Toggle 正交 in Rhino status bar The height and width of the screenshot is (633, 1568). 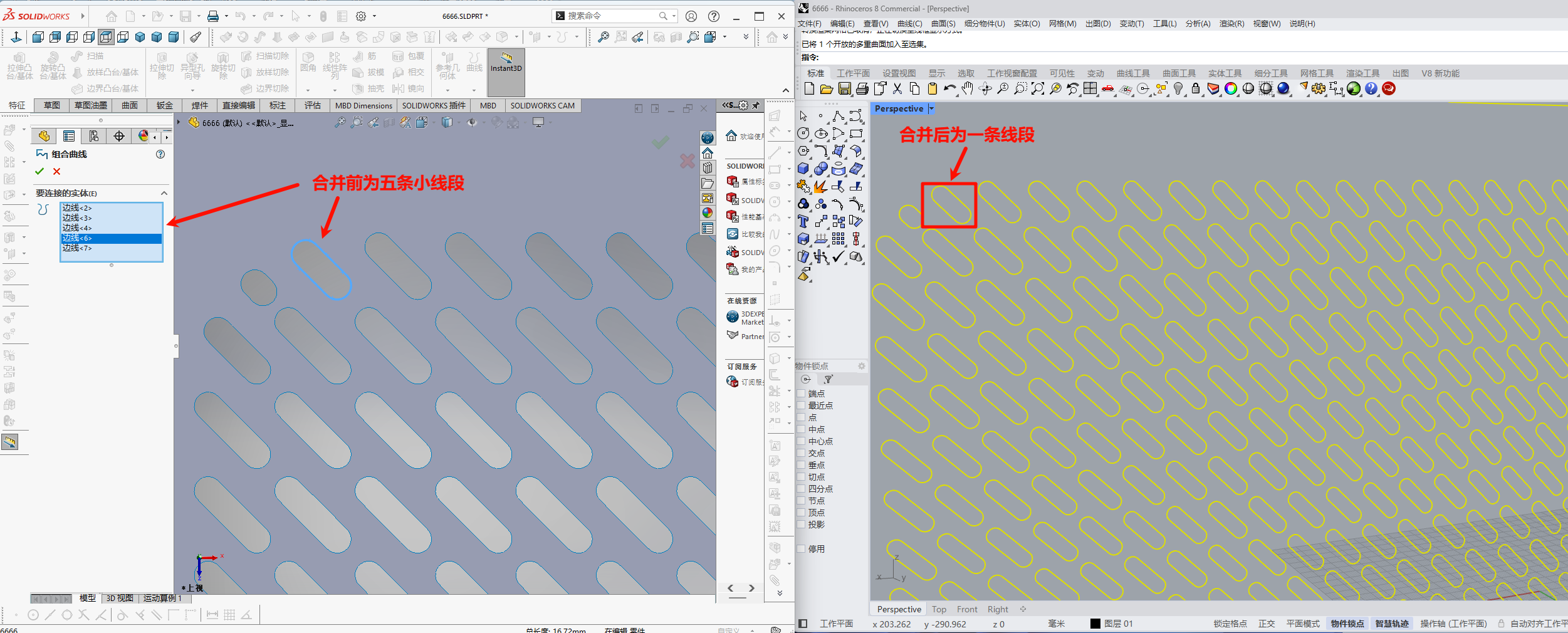tap(1267, 624)
